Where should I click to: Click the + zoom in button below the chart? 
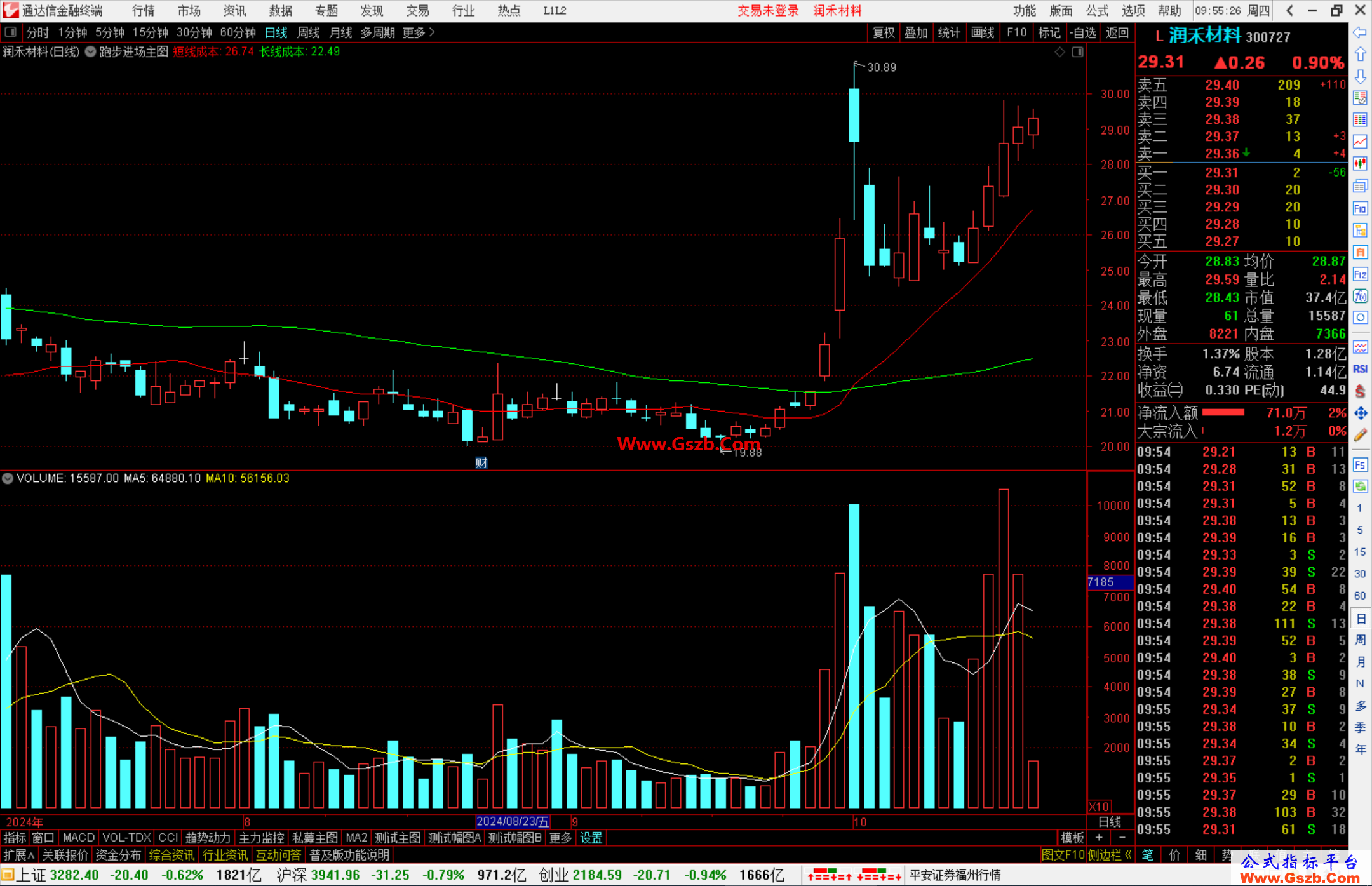pyautogui.click(x=1099, y=838)
